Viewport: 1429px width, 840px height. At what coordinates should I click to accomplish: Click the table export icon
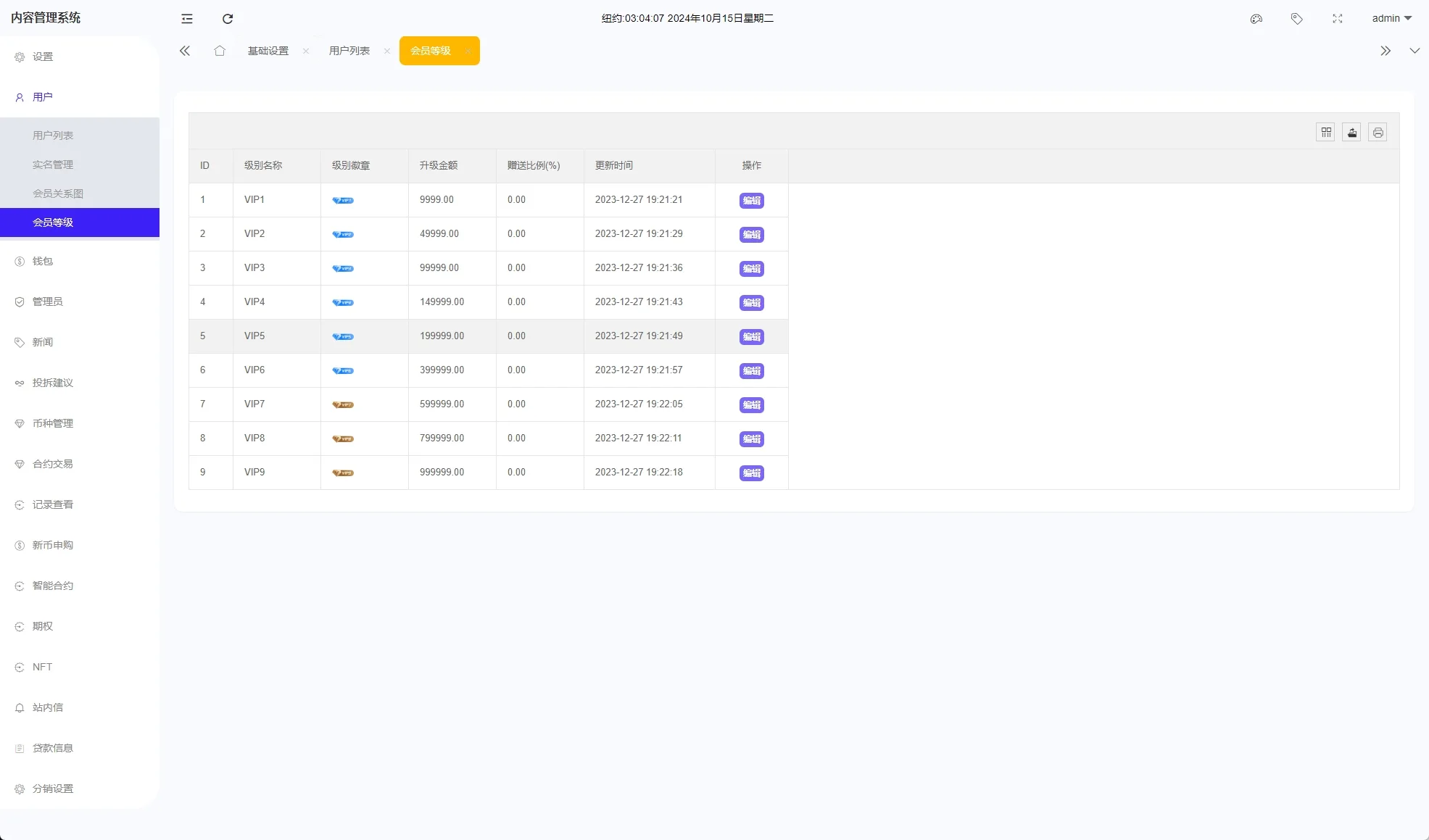click(x=1352, y=133)
